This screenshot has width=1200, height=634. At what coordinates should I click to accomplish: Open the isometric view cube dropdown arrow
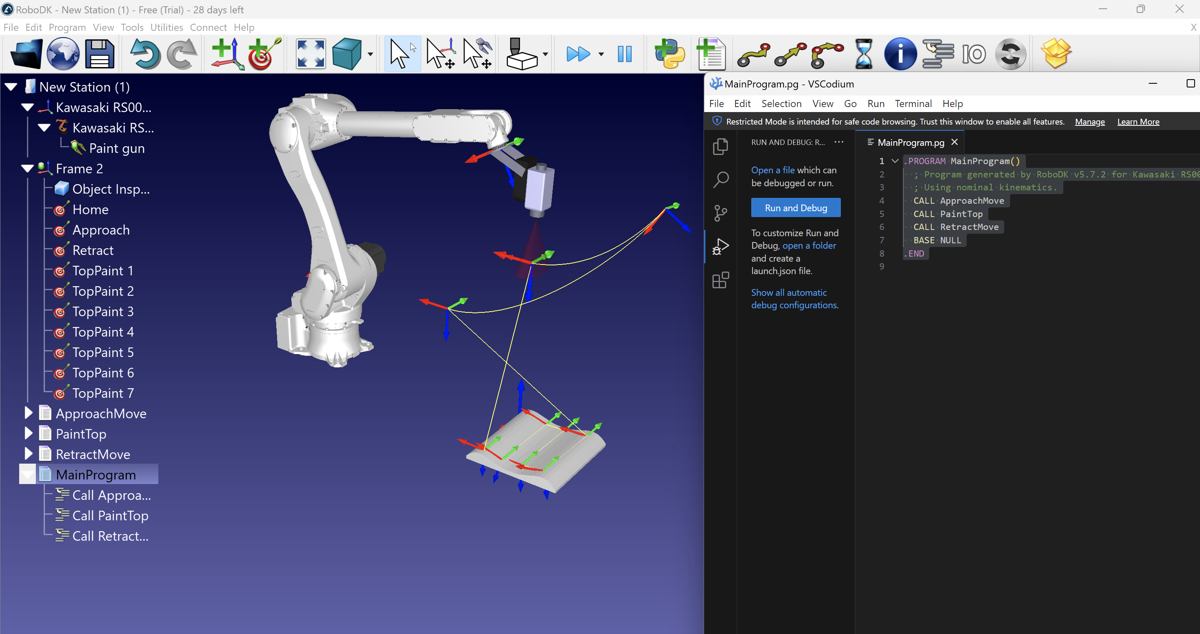pos(370,55)
